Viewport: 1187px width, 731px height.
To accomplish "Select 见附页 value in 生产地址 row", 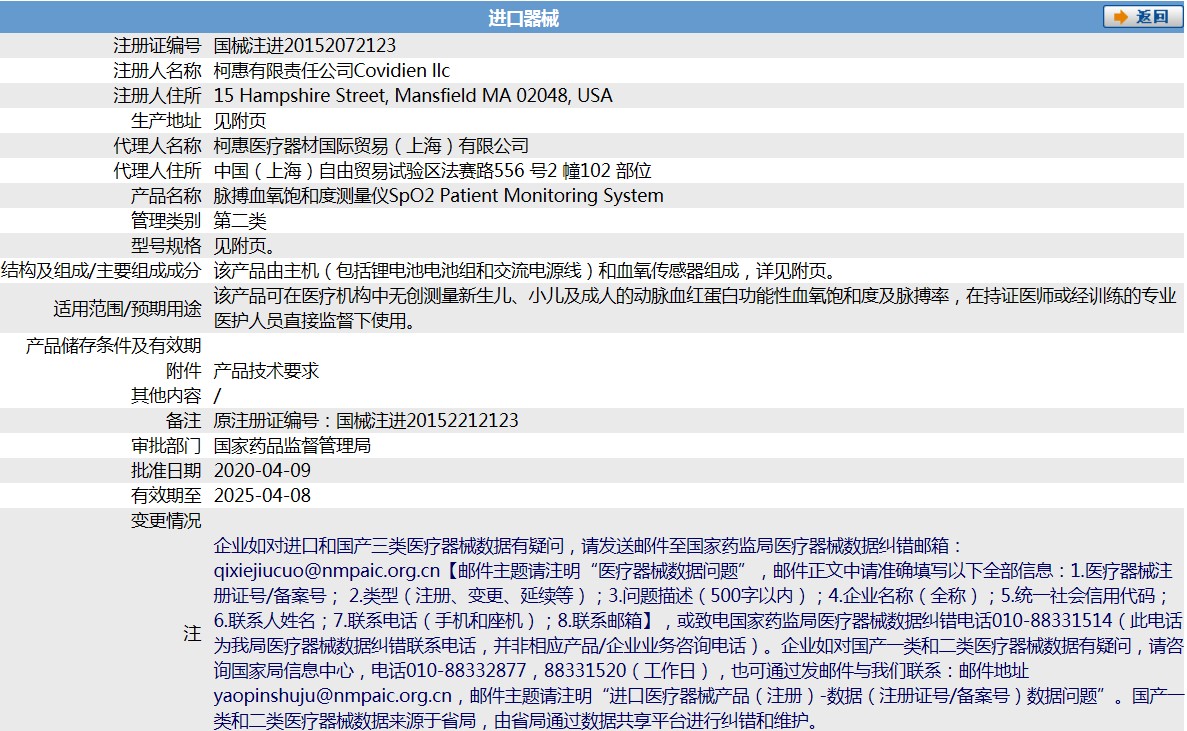I will click(240, 120).
